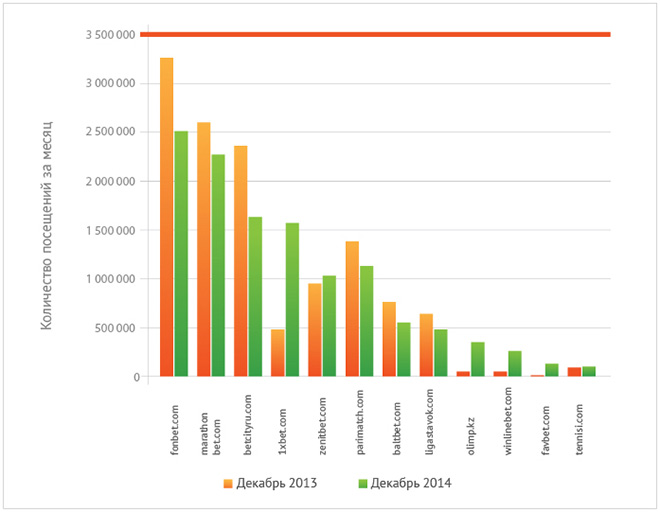The height and width of the screenshot is (512, 660).
Task: Click the green baltbet.com 2014 bar
Action: 404,349
